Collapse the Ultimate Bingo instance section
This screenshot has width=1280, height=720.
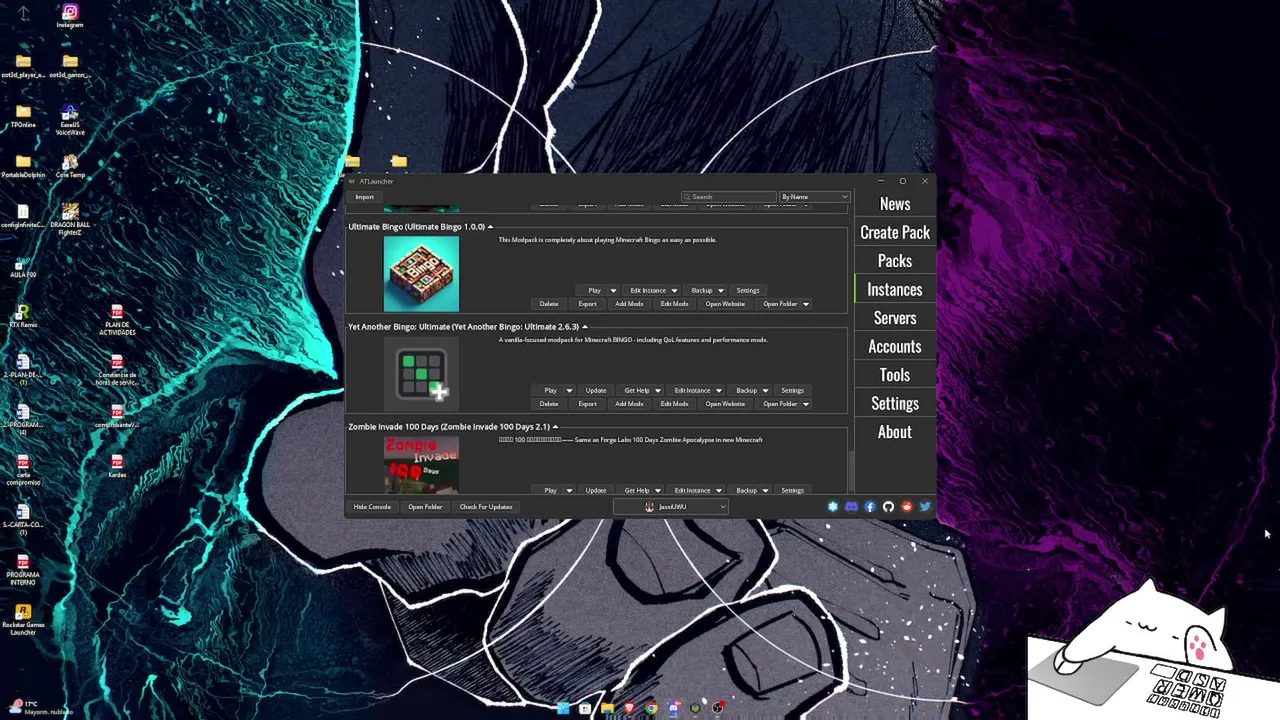(490, 227)
